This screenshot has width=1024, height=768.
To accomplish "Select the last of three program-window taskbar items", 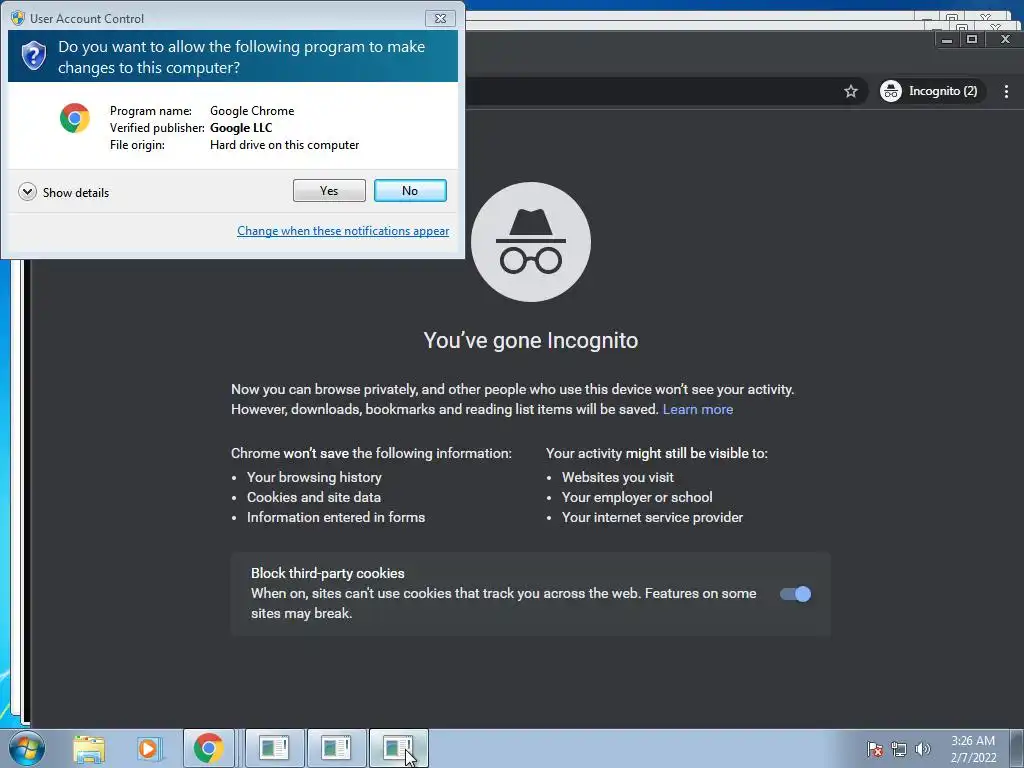I will [398, 748].
